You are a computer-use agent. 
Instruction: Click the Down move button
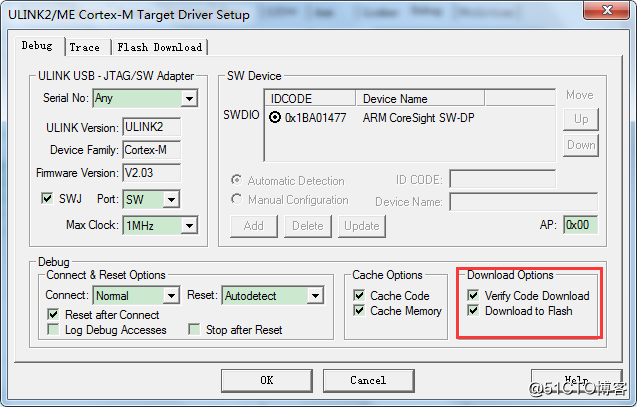pos(581,145)
